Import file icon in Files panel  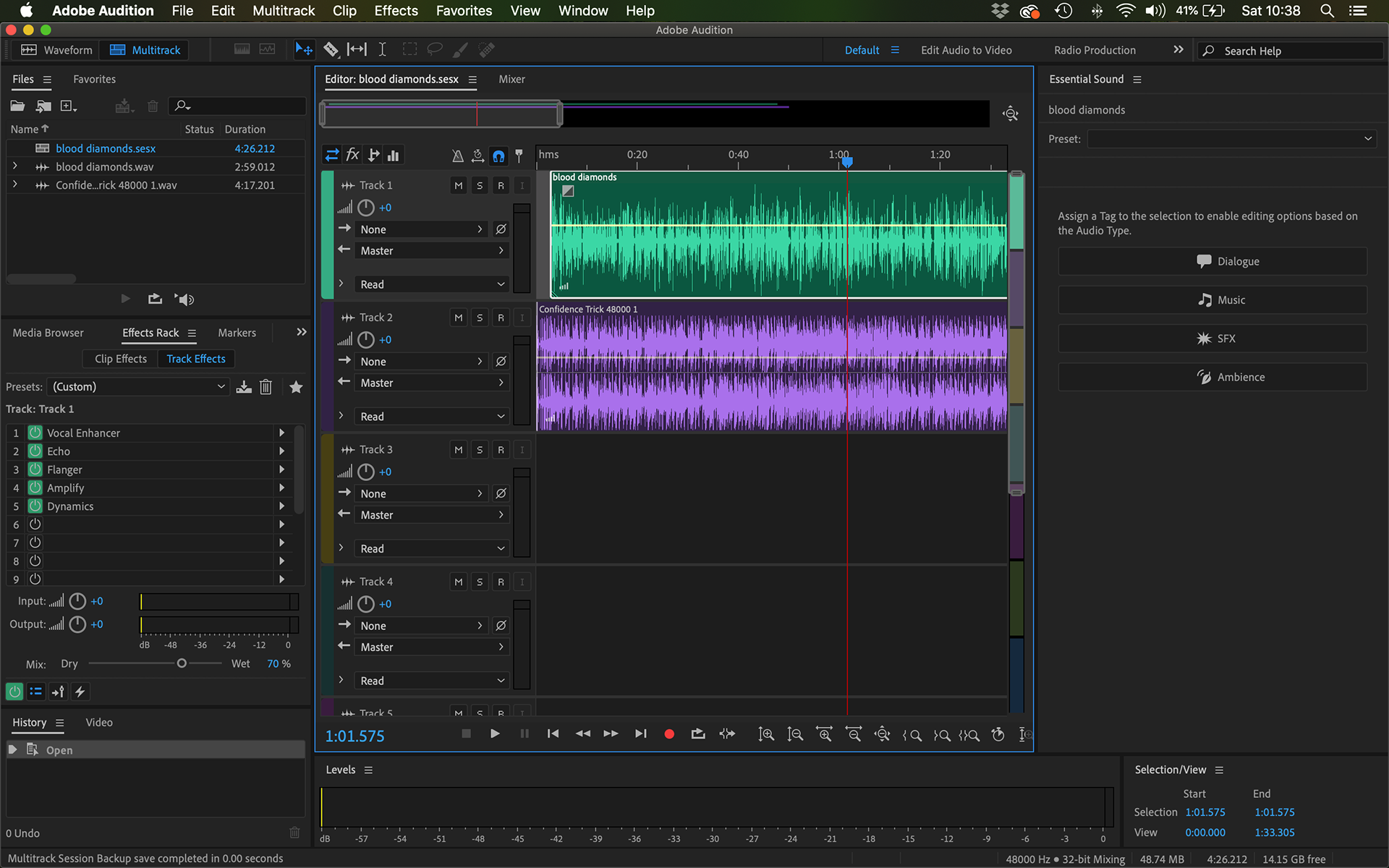pos(43,106)
